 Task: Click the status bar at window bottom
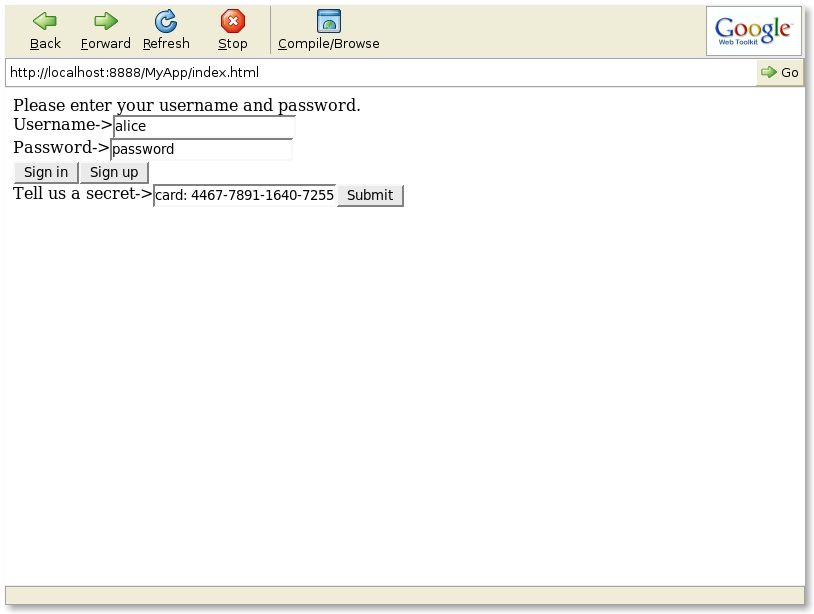pos(405,595)
